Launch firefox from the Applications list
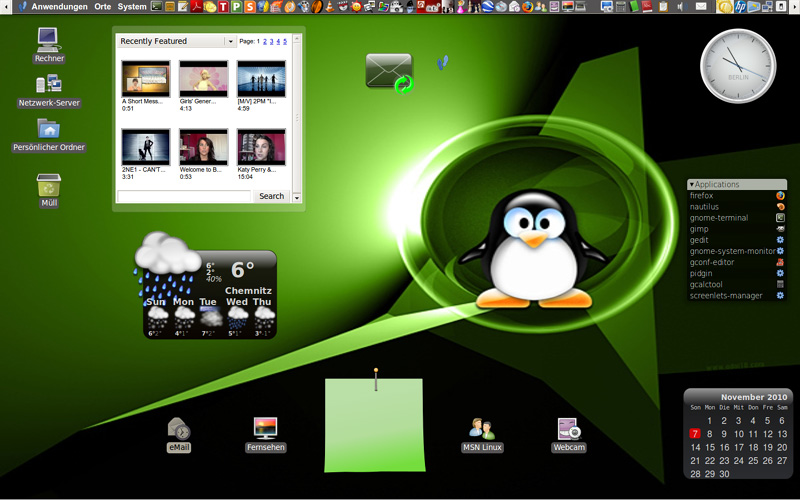Viewport: 800px width, 500px height. tap(737, 195)
